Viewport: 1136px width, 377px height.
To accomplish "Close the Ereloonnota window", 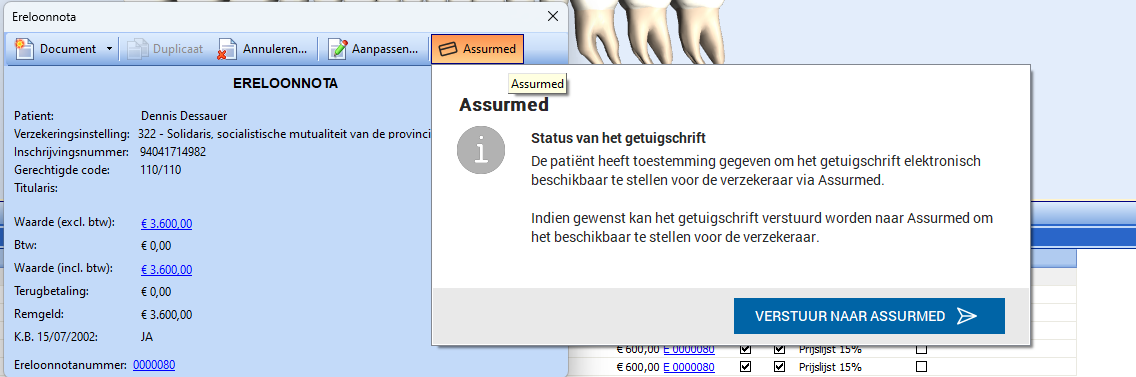I will 553,15.
